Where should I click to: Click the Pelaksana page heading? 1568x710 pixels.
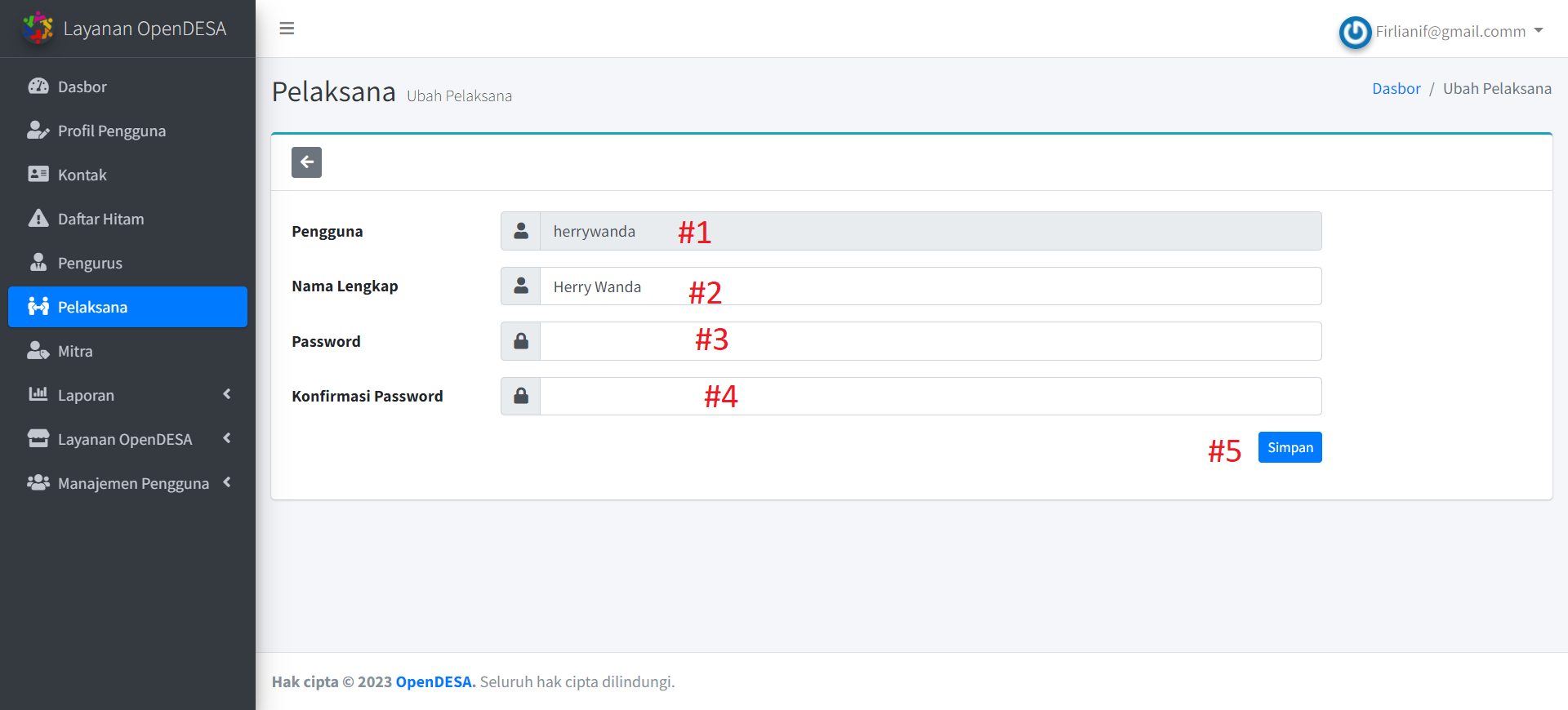pos(333,92)
